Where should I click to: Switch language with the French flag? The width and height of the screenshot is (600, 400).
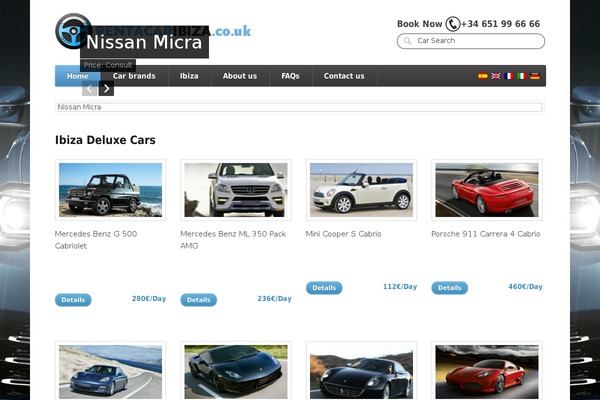(509, 76)
